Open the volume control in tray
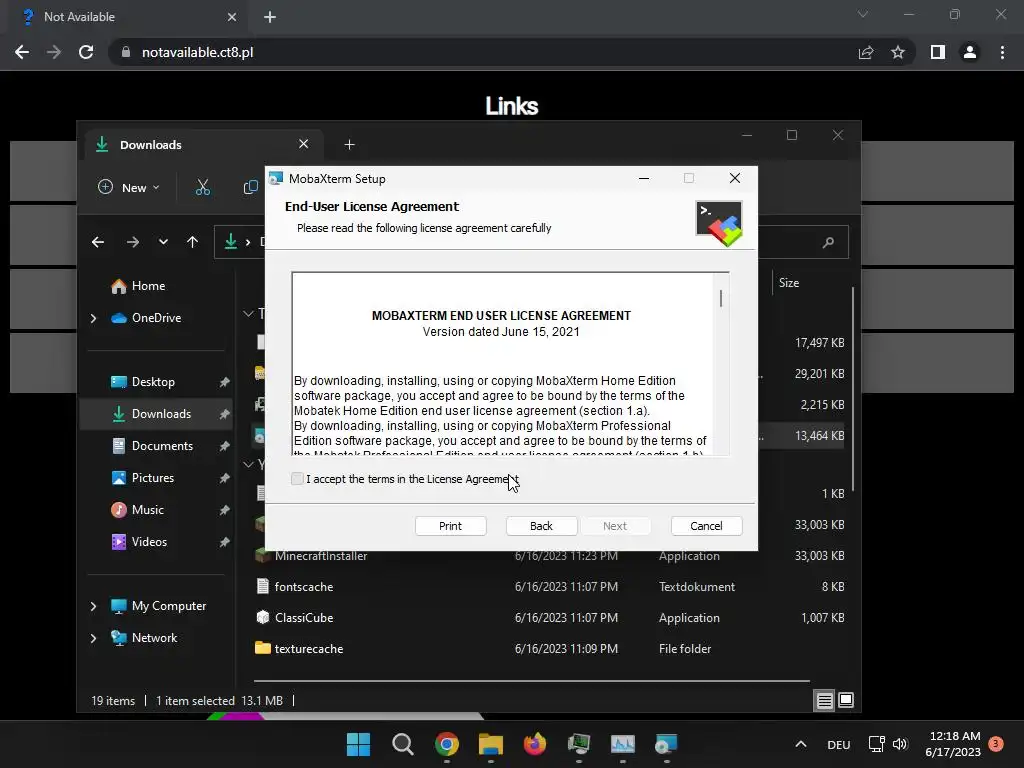Image resolution: width=1024 pixels, height=768 pixels. click(x=900, y=744)
